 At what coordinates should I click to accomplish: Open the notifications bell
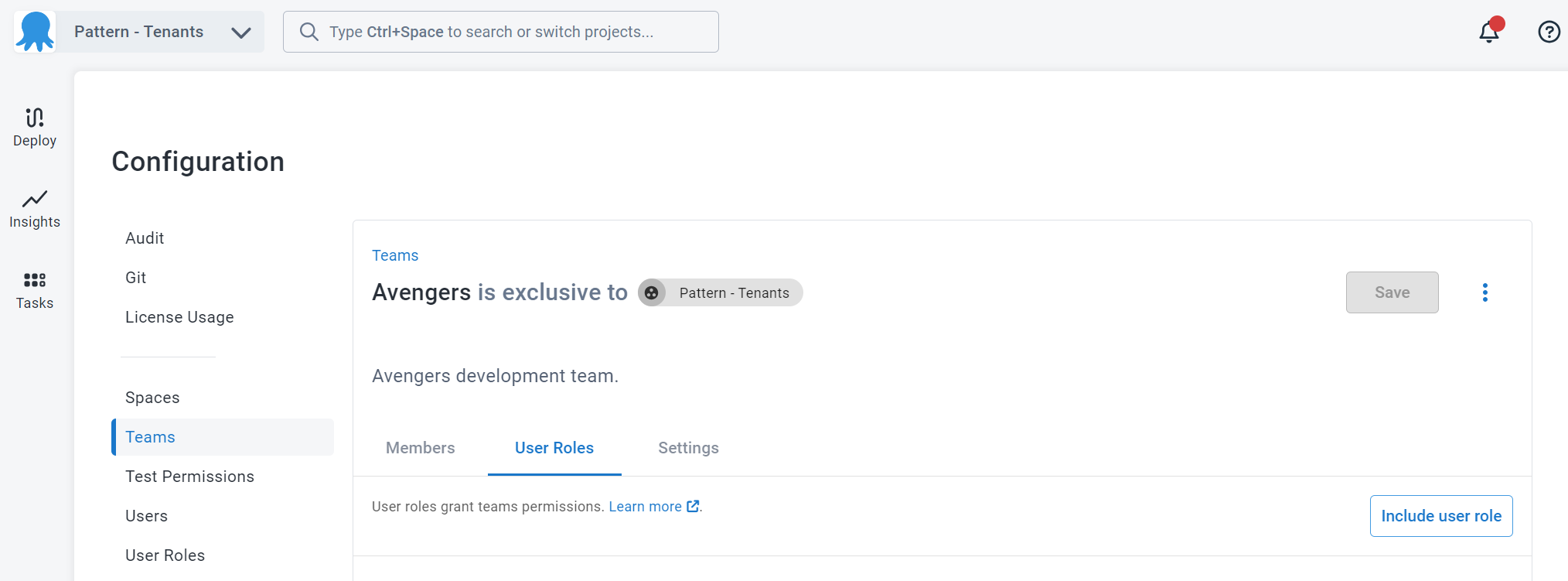(x=1490, y=32)
